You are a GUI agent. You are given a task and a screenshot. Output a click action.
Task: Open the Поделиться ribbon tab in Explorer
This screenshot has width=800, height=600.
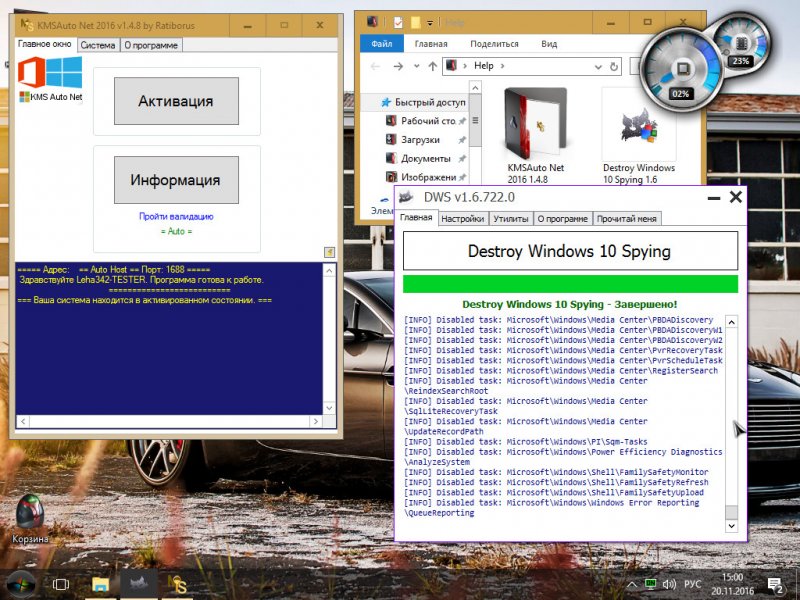pyautogui.click(x=494, y=44)
